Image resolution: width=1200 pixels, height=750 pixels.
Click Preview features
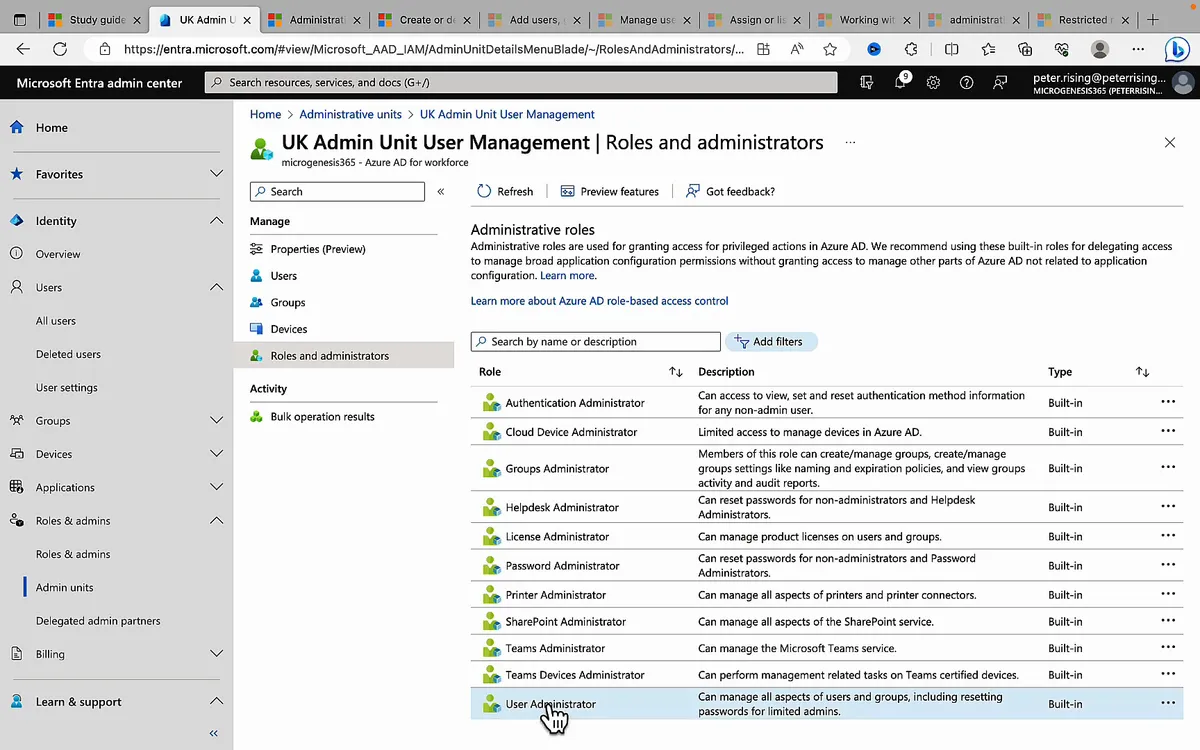[x=609, y=191]
